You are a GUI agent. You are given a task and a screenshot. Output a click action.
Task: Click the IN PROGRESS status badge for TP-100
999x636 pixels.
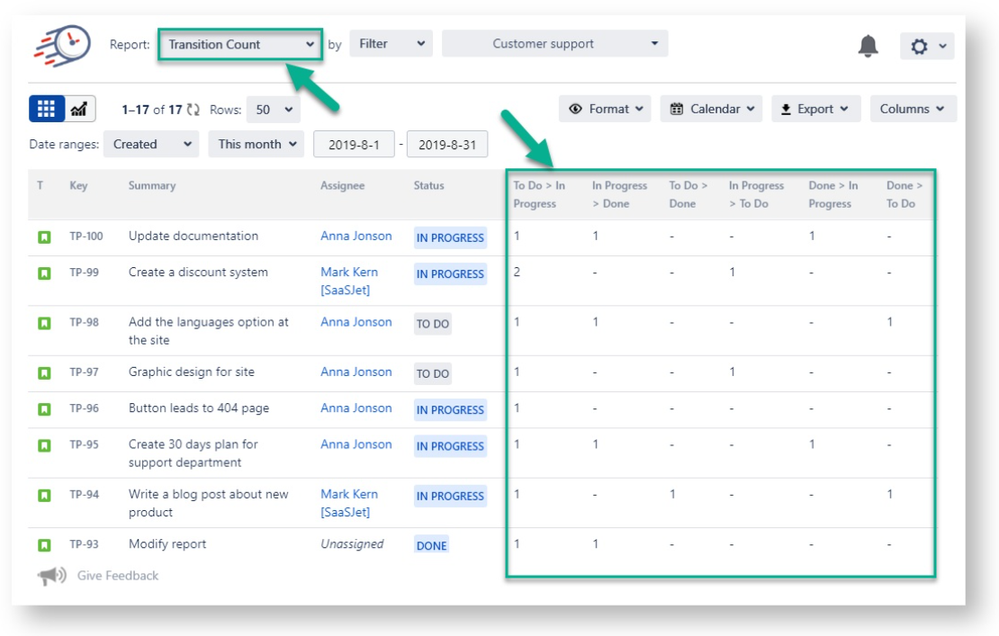(450, 238)
